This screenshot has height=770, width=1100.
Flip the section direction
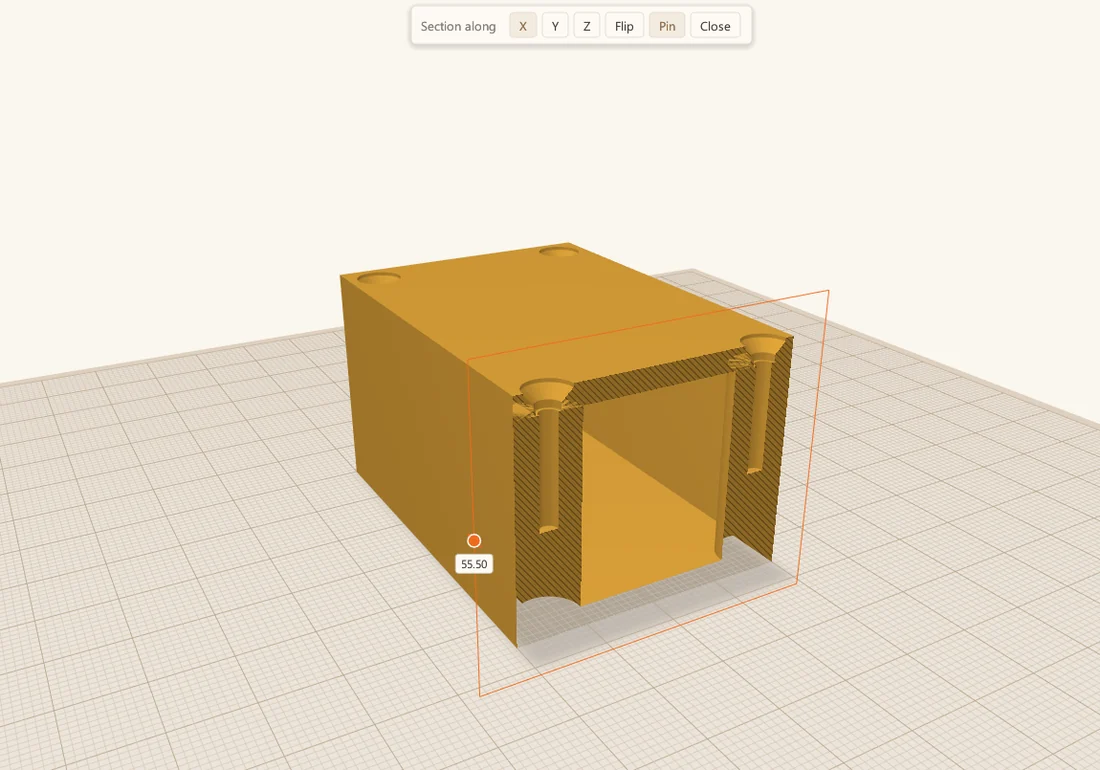point(624,26)
